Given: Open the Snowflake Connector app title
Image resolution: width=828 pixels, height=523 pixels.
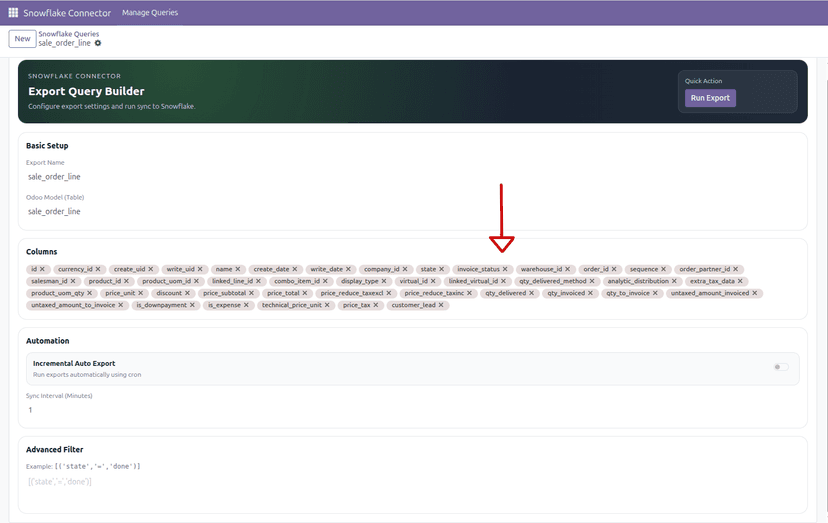Looking at the screenshot, I should coord(67,13).
